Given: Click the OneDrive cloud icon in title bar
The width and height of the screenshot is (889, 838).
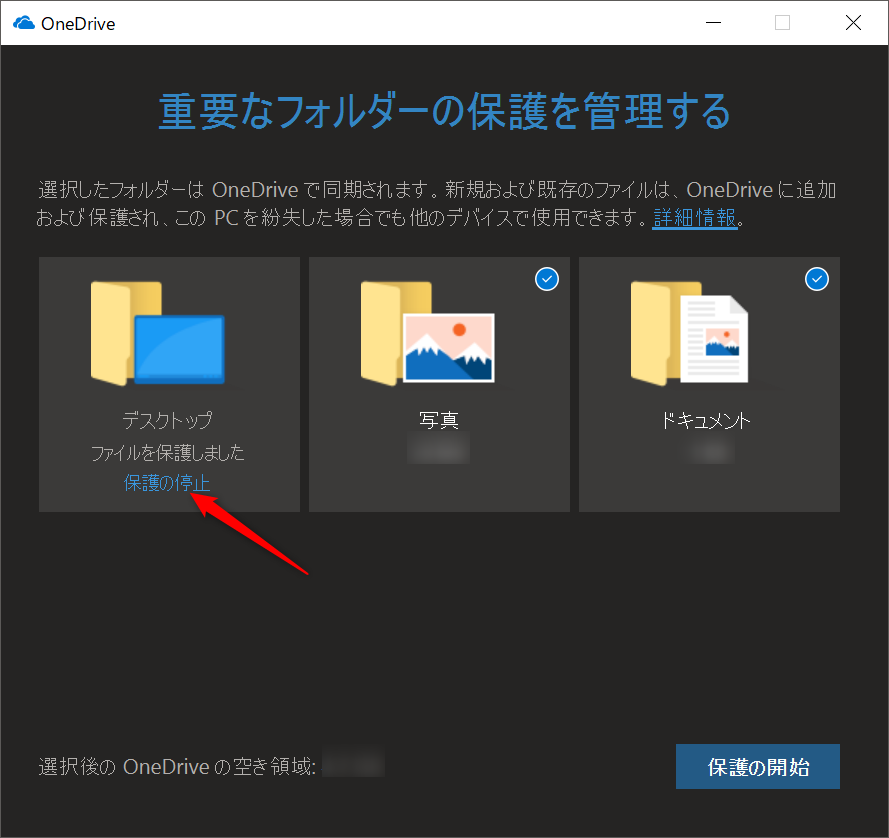Looking at the screenshot, I should (x=24, y=23).
